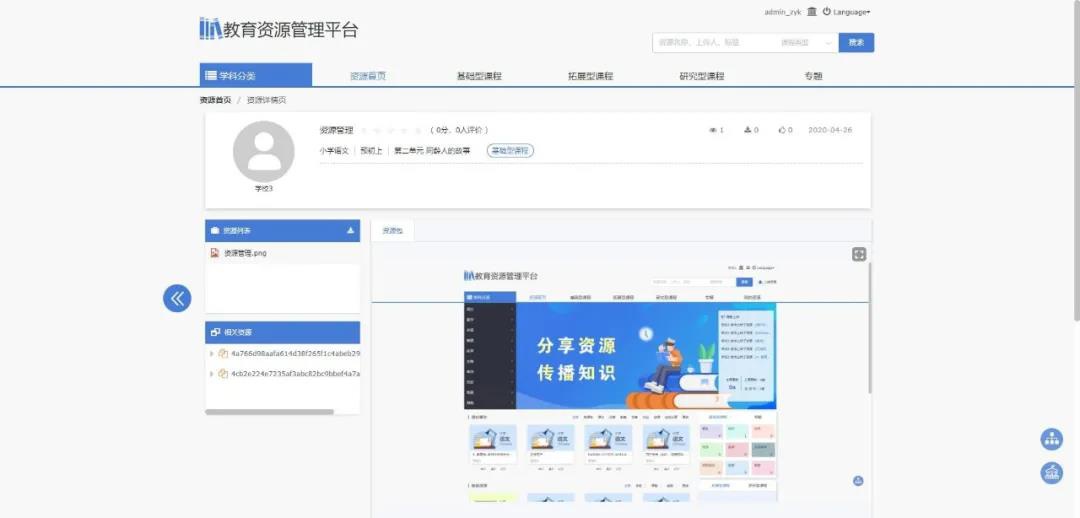Click the copy icon of 4cb2e224e7235 item
This screenshot has height=518, width=1080.
click(223, 374)
